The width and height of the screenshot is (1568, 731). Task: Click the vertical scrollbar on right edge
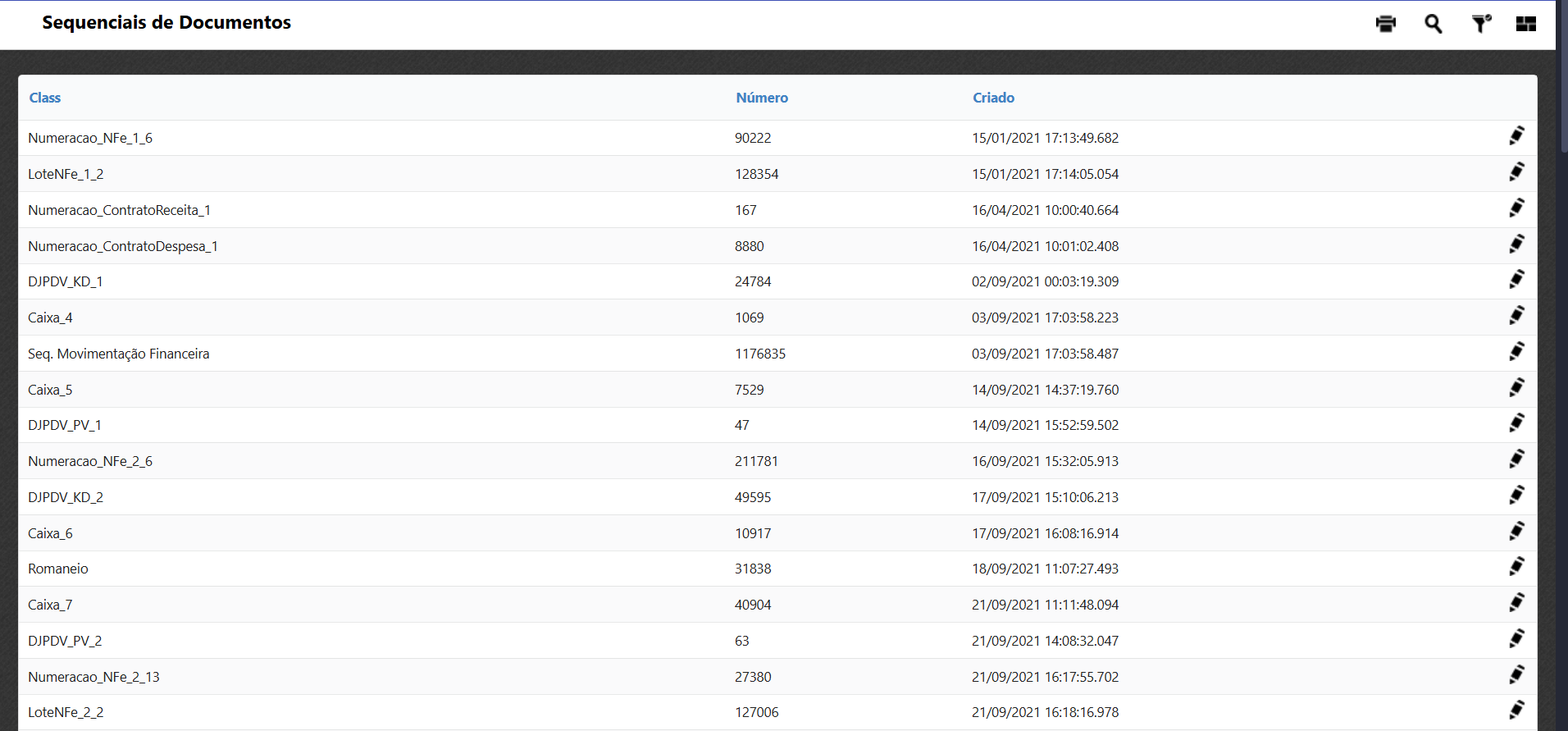click(x=1562, y=74)
